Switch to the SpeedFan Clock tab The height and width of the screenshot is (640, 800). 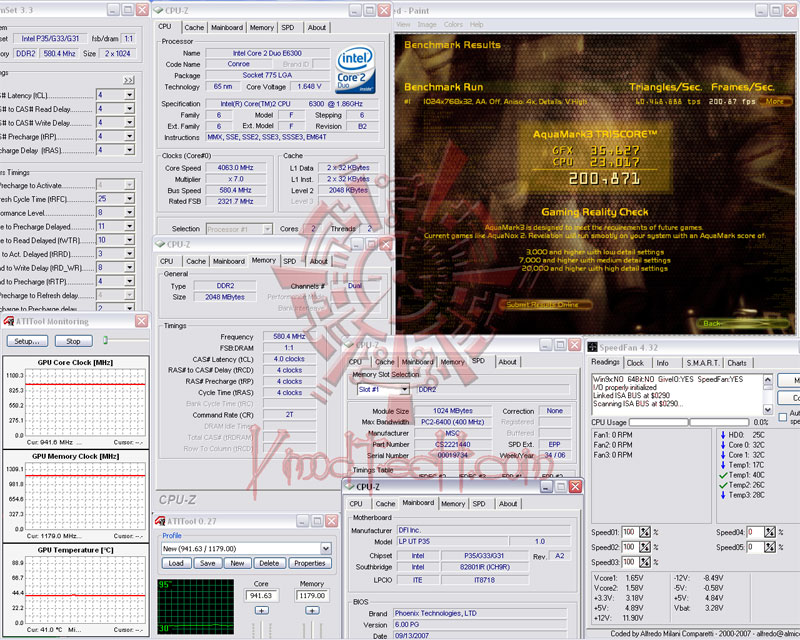coord(635,363)
